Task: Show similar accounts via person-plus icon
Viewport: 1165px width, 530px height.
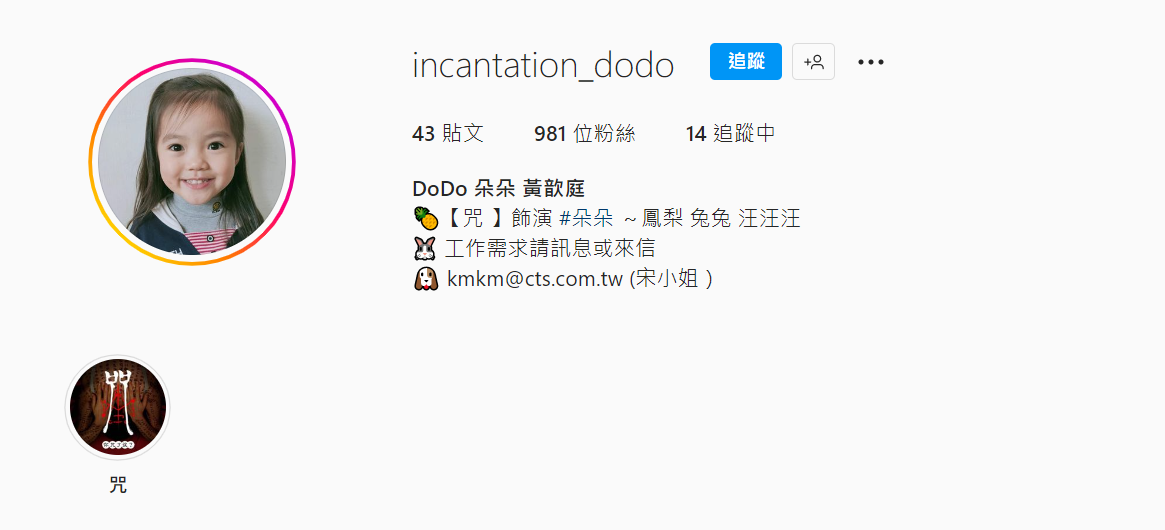Action: point(813,62)
